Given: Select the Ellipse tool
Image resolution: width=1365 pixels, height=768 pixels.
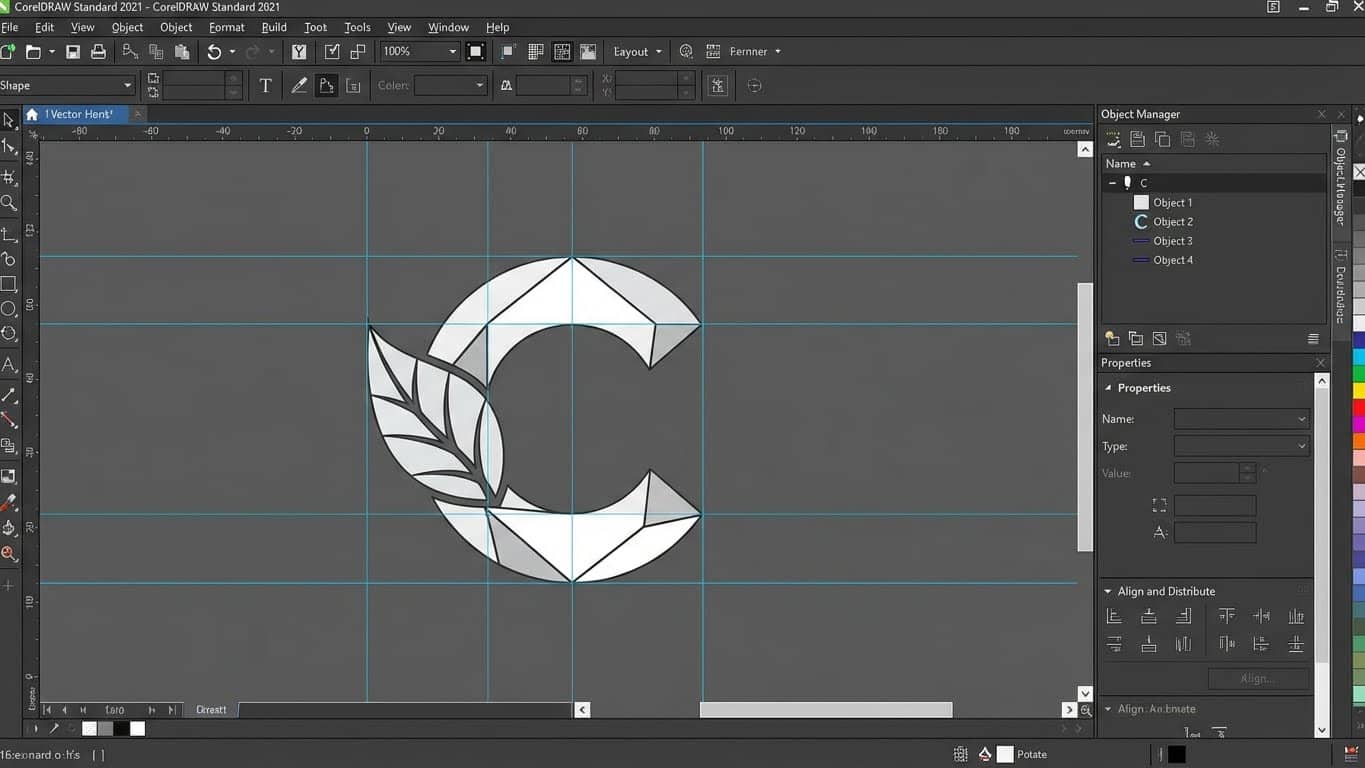Looking at the screenshot, I should 10,309.
